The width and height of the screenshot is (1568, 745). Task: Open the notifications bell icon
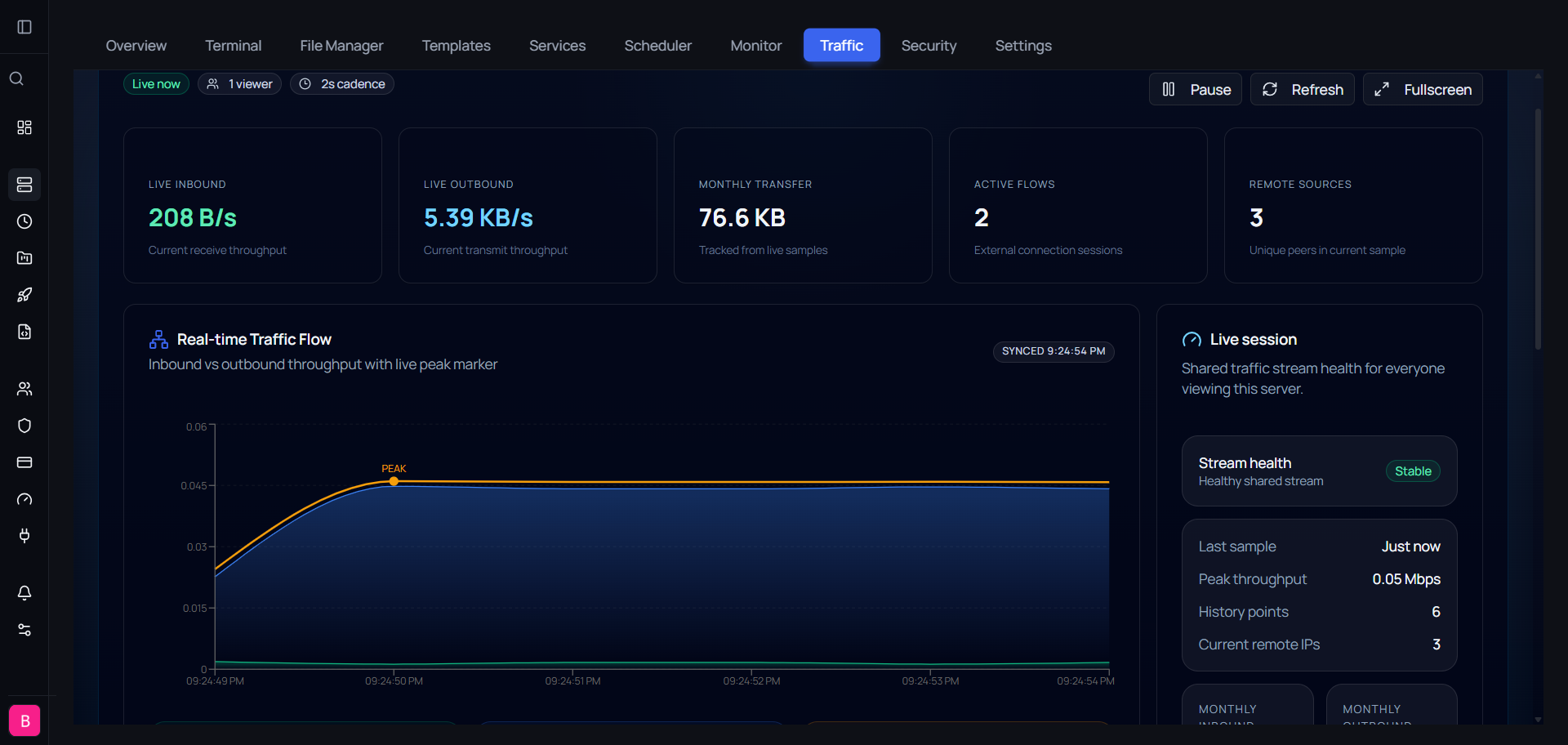pos(24,593)
